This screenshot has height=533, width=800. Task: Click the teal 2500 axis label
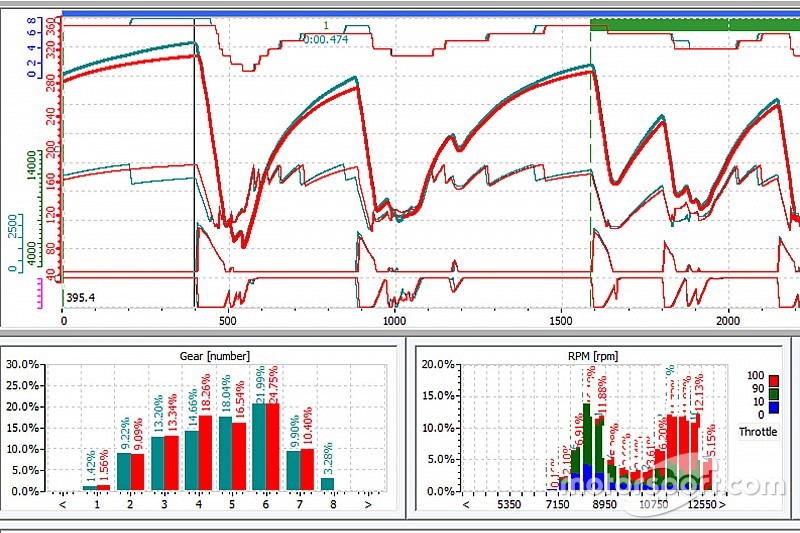point(12,226)
